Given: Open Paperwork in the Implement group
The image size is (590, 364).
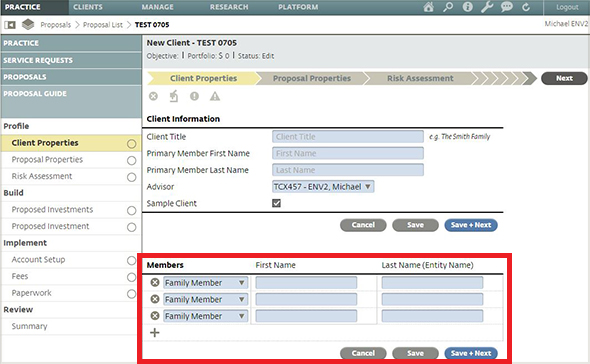Looking at the screenshot, I should point(32,293).
